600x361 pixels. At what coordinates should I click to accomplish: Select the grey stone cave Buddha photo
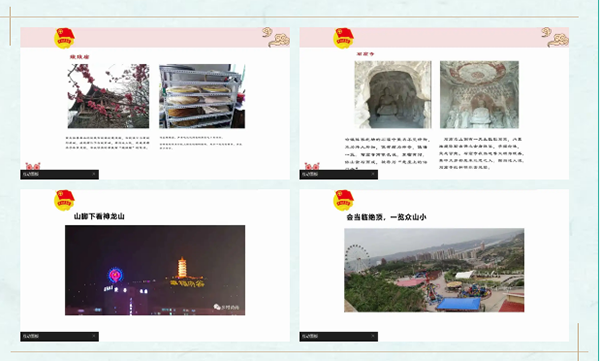point(393,94)
